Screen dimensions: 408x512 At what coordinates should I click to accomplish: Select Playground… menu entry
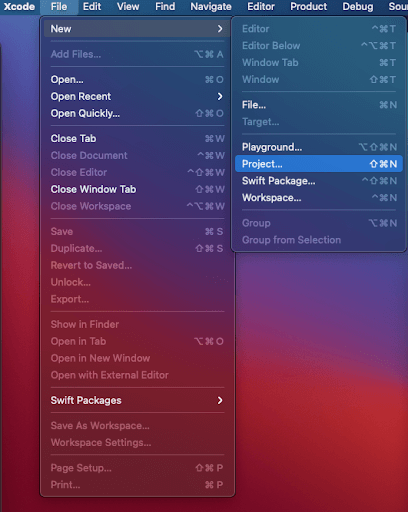pyautogui.click(x=319, y=147)
